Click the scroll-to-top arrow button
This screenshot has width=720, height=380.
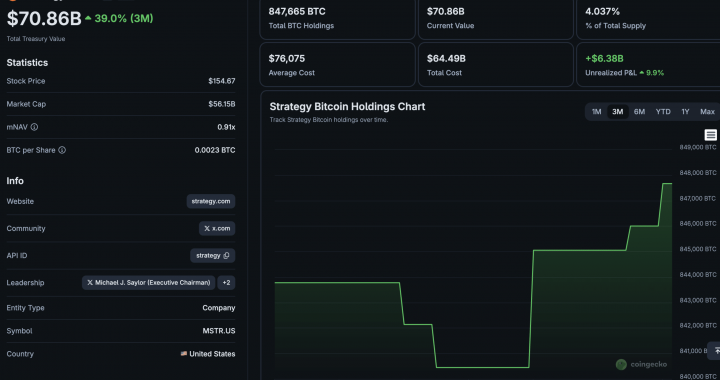click(715, 351)
